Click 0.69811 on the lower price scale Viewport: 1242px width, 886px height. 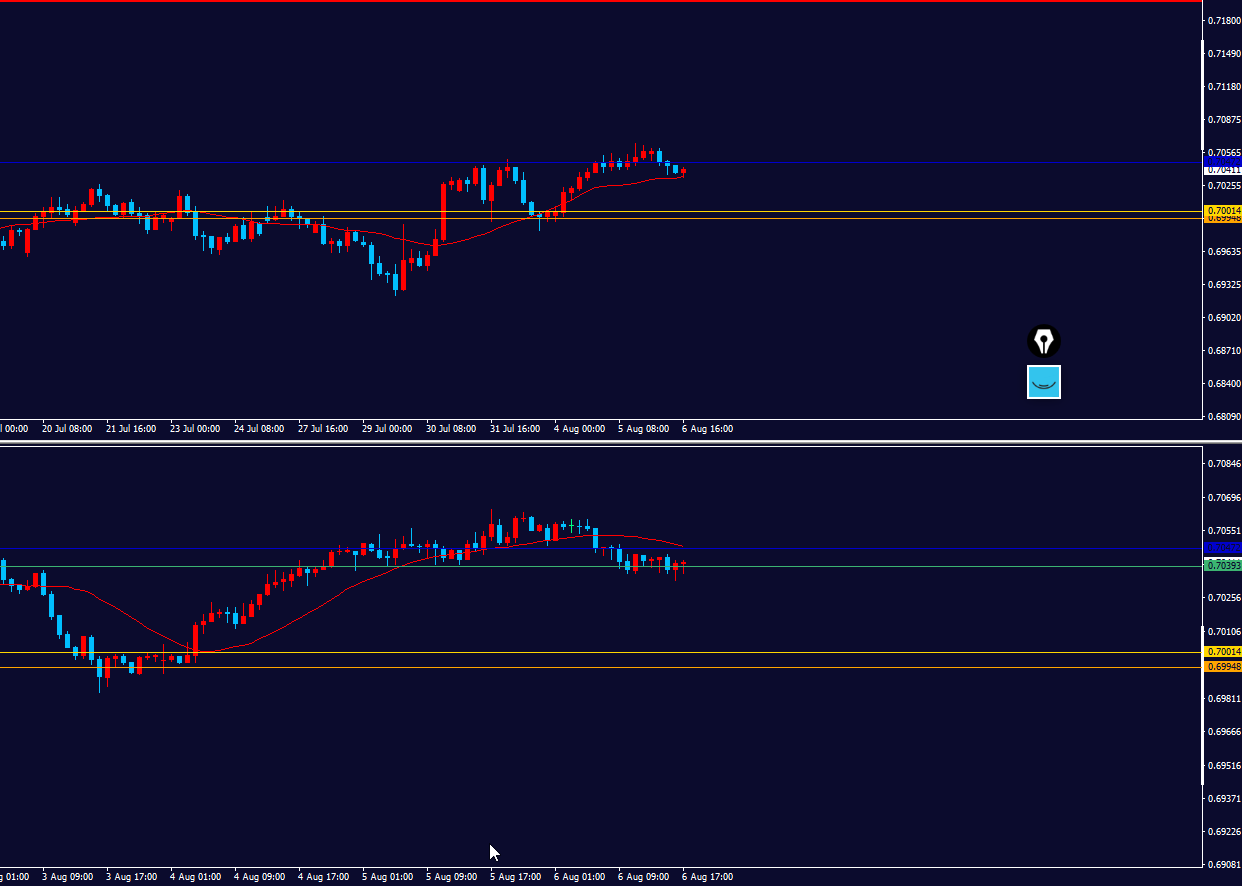click(x=1224, y=698)
